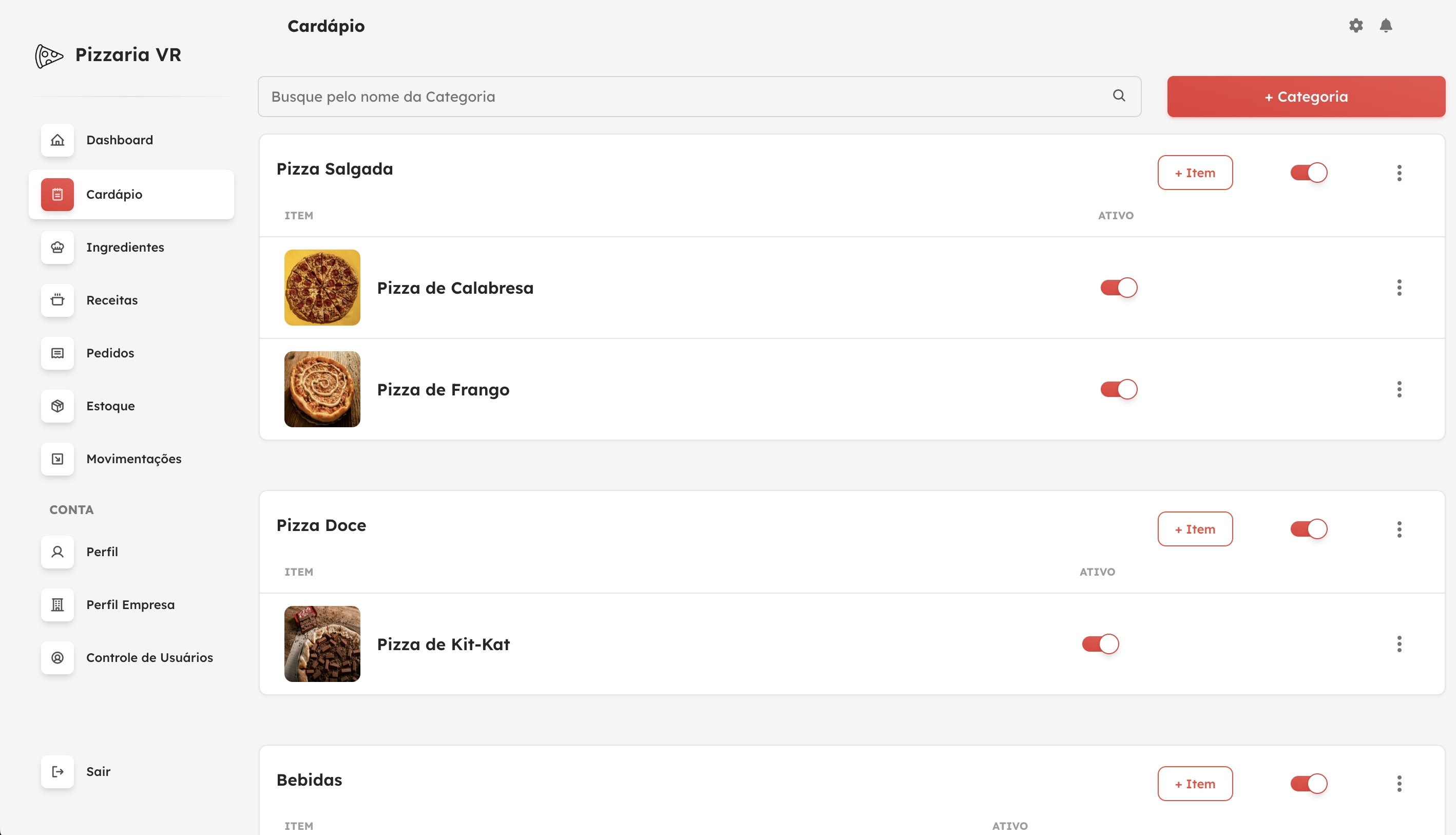
Task: Open the Pizza Salgada options menu
Action: [1399, 173]
